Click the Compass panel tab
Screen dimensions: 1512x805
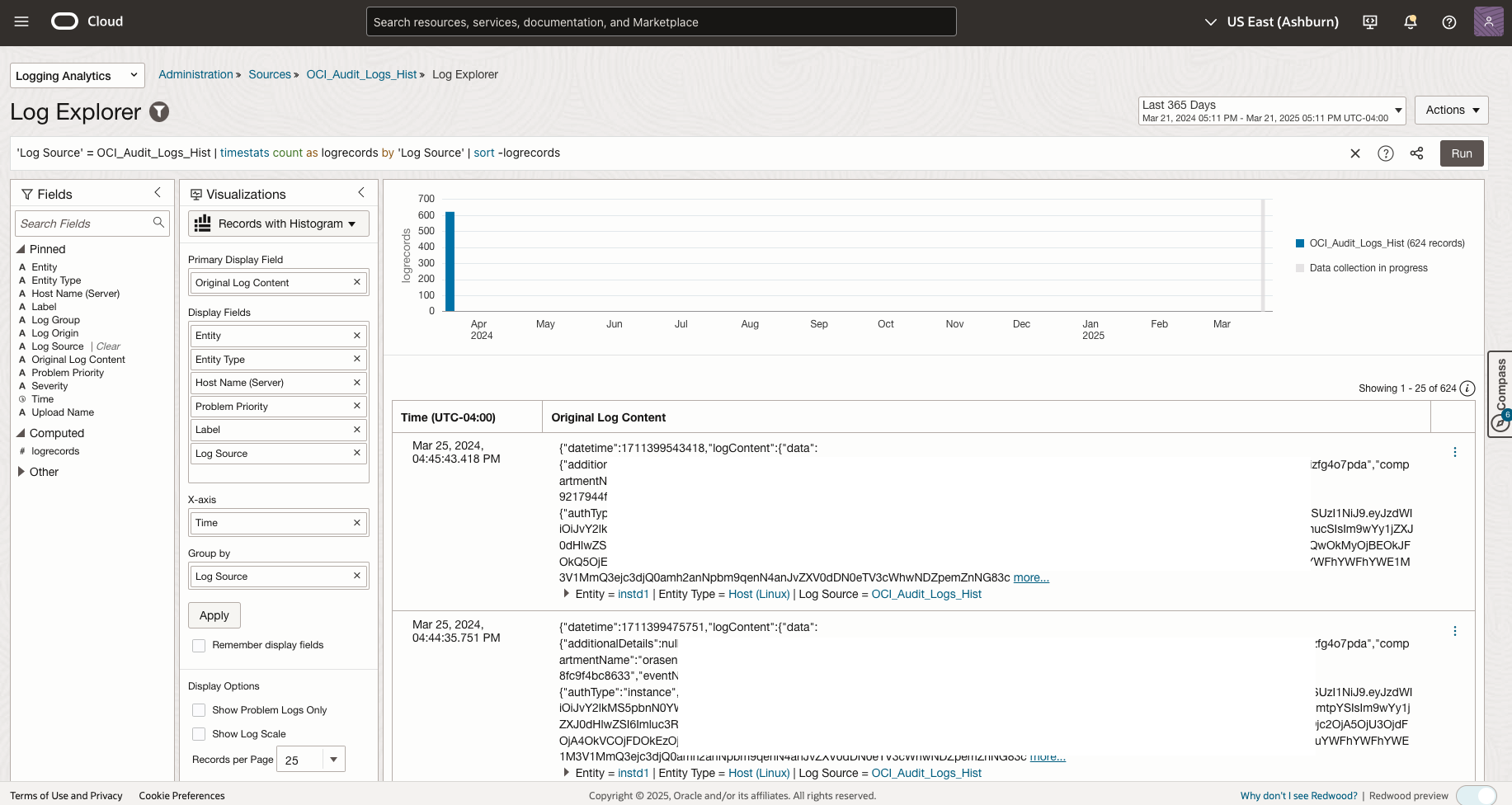[1500, 393]
